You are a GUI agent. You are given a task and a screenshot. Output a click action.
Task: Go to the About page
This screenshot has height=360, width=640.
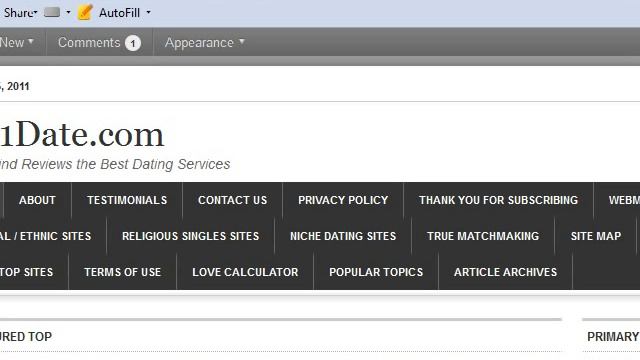pyautogui.click(x=37, y=200)
